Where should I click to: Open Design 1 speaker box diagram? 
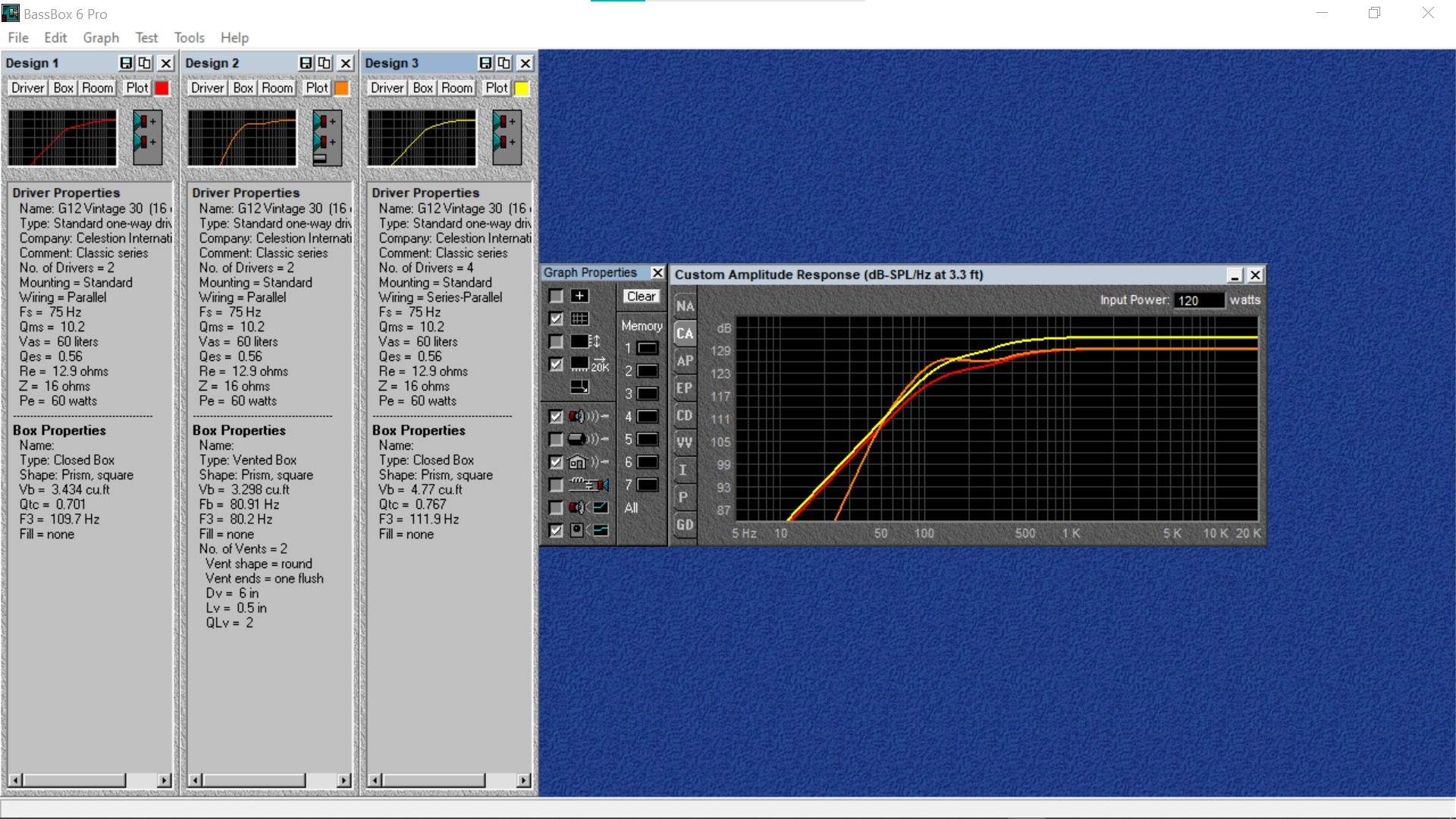click(x=147, y=137)
